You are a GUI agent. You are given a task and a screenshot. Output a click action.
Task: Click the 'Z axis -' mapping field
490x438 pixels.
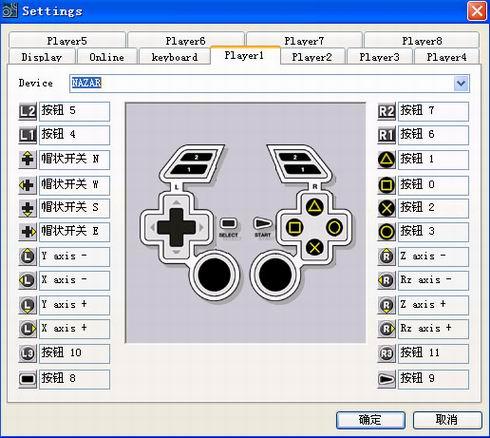click(433, 257)
